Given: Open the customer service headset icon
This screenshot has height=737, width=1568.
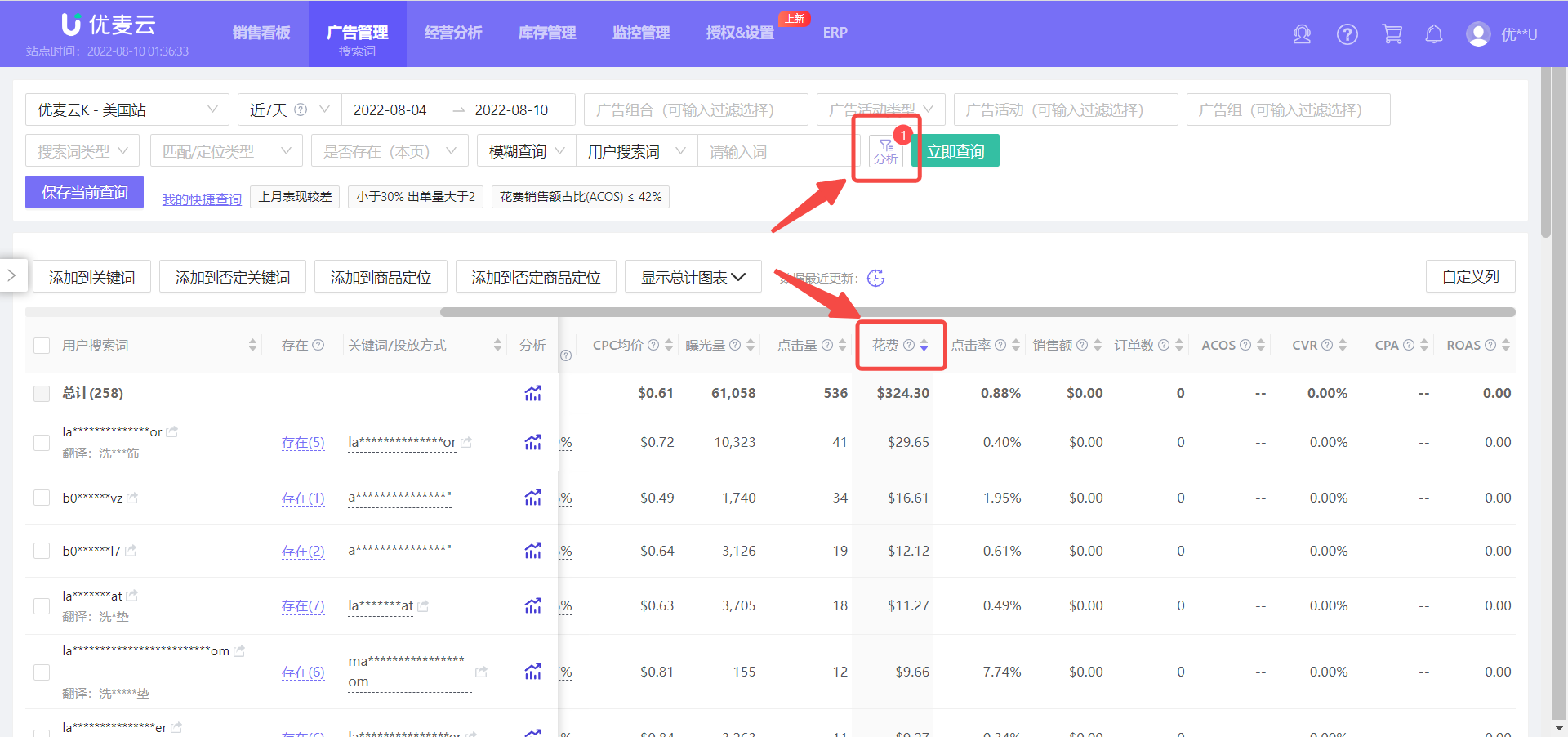Looking at the screenshot, I should click(x=1302, y=34).
